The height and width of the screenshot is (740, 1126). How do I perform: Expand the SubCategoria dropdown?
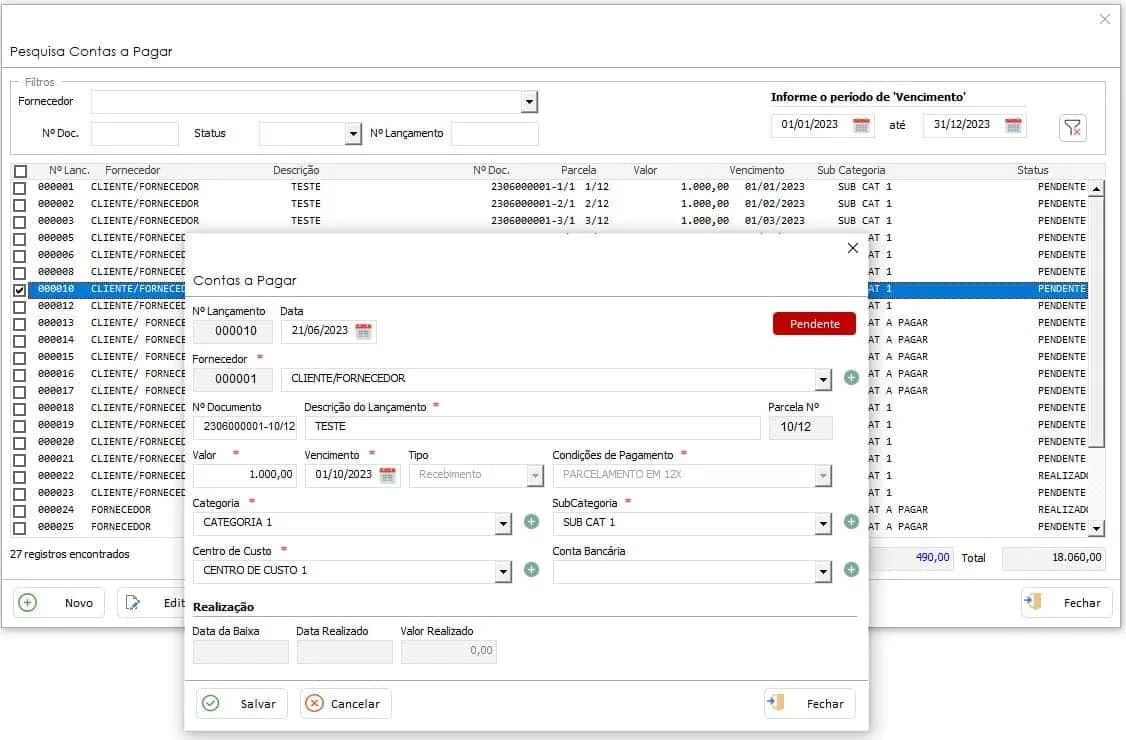823,524
